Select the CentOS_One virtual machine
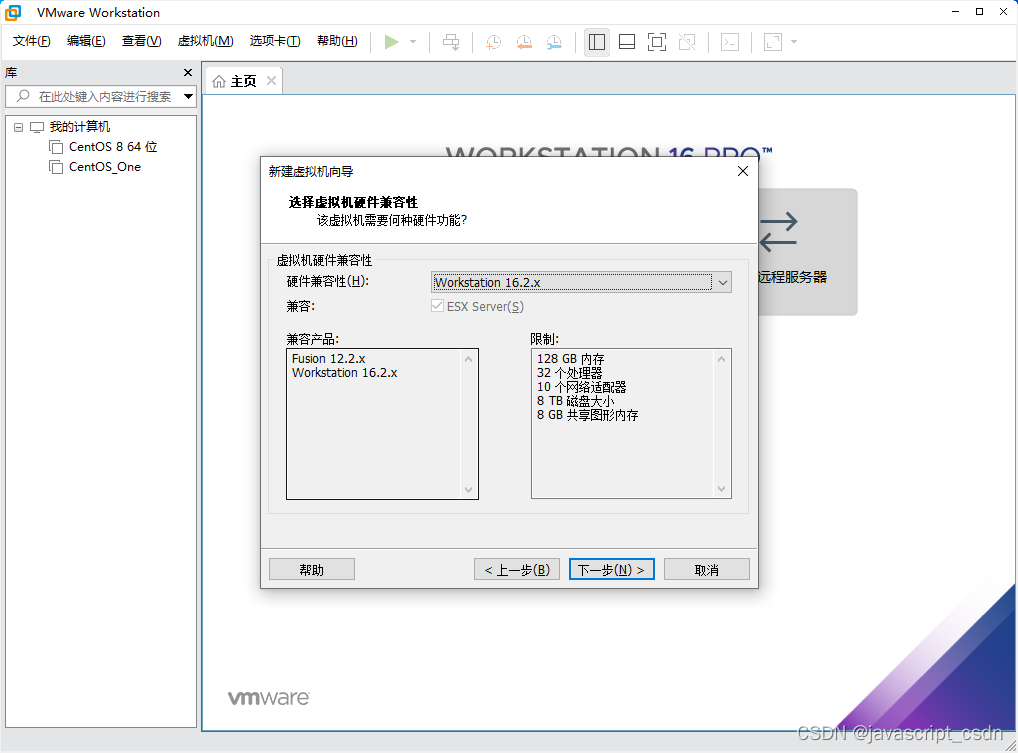The width and height of the screenshot is (1018, 753). [105, 167]
